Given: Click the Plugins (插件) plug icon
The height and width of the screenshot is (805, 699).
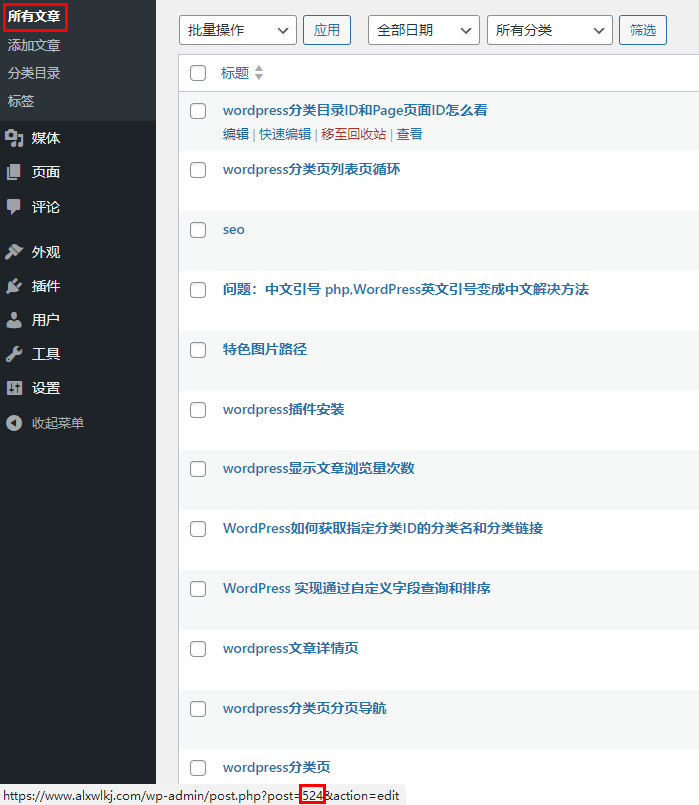Looking at the screenshot, I should [x=14, y=286].
